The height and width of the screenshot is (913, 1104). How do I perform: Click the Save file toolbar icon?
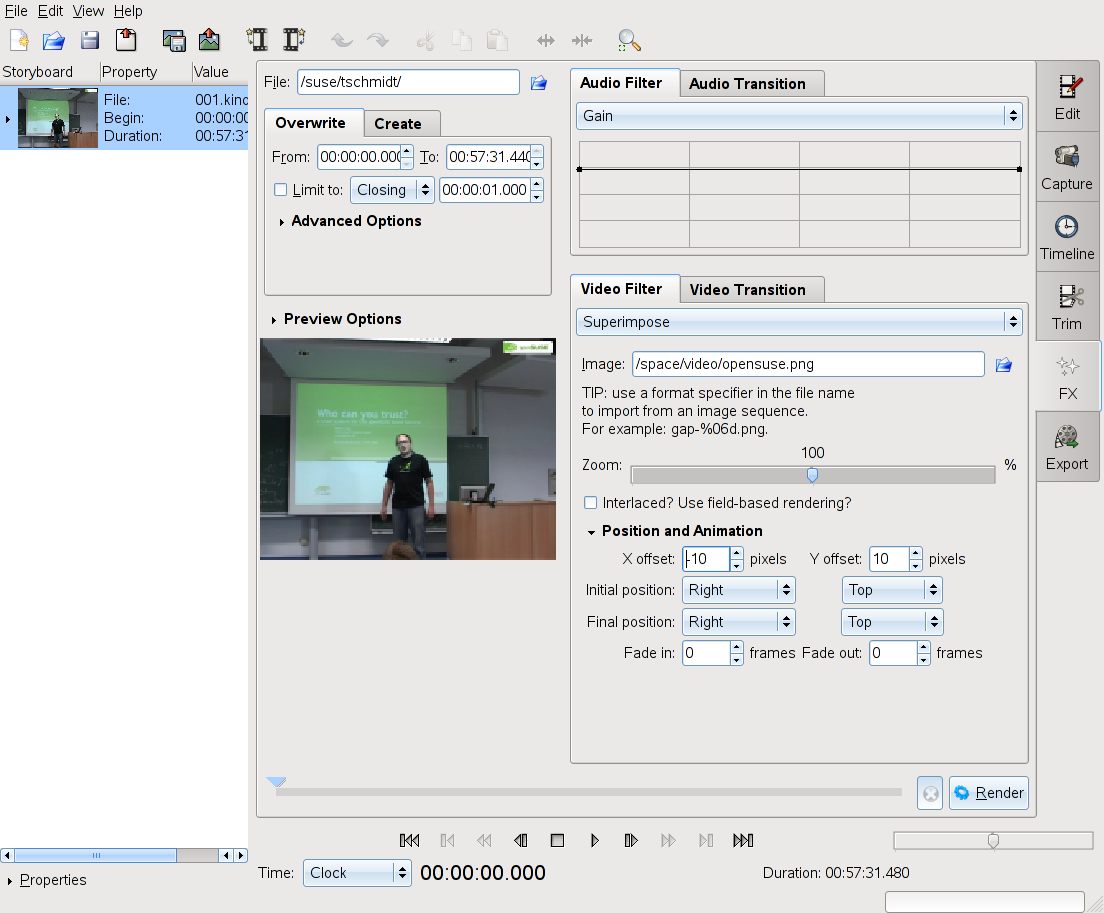tap(90, 40)
